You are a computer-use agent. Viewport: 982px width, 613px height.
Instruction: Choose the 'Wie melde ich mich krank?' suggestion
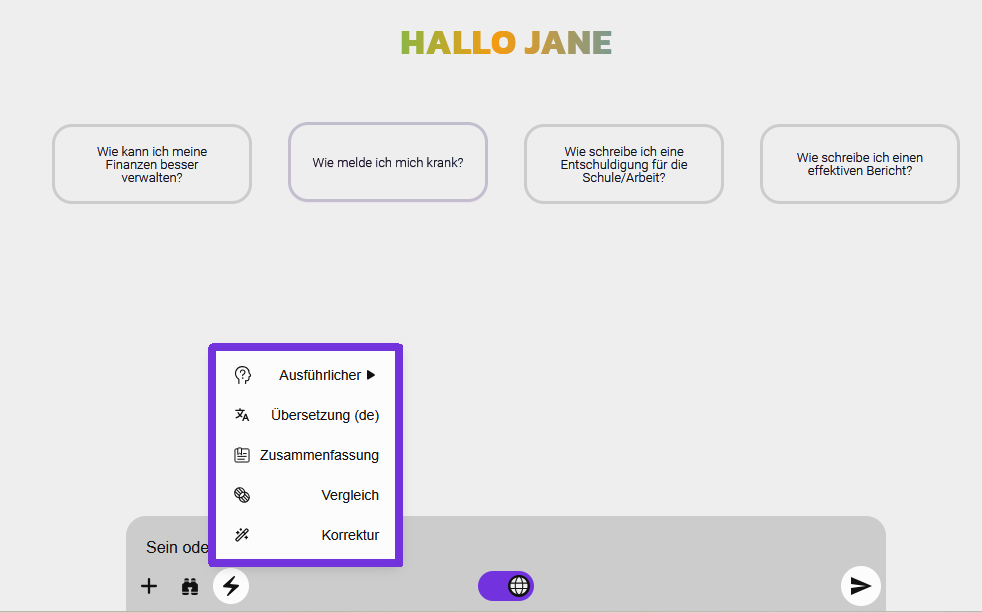coord(388,162)
